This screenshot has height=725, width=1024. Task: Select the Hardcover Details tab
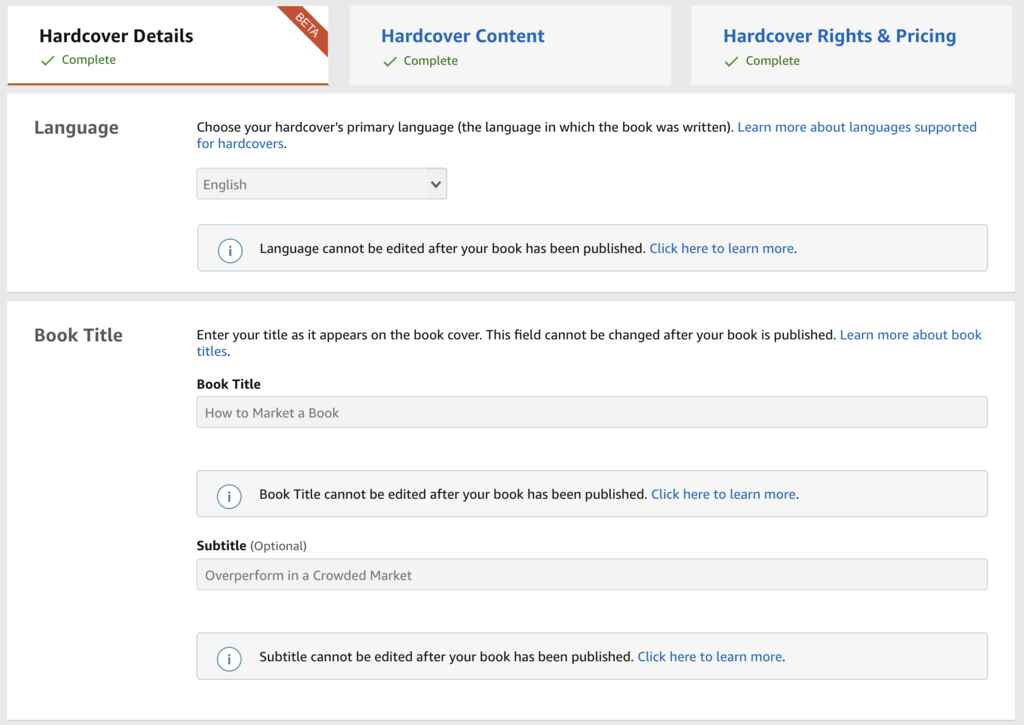(x=116, y=36)
